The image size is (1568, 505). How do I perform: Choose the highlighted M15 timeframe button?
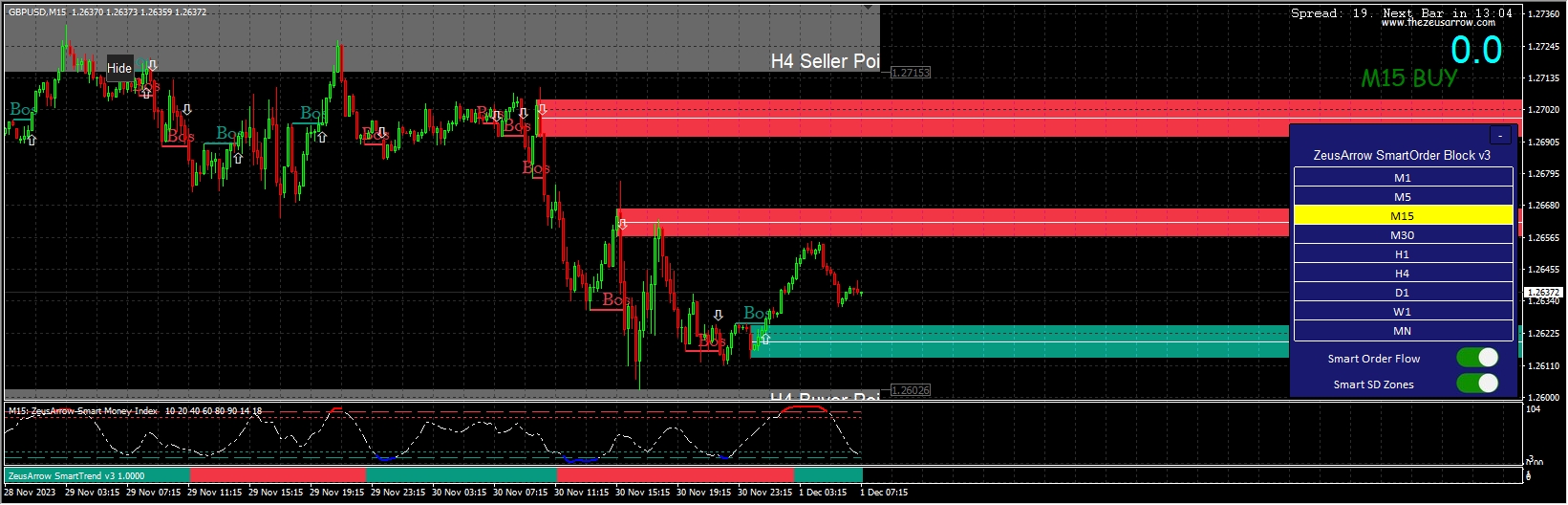pos(1403,216)
